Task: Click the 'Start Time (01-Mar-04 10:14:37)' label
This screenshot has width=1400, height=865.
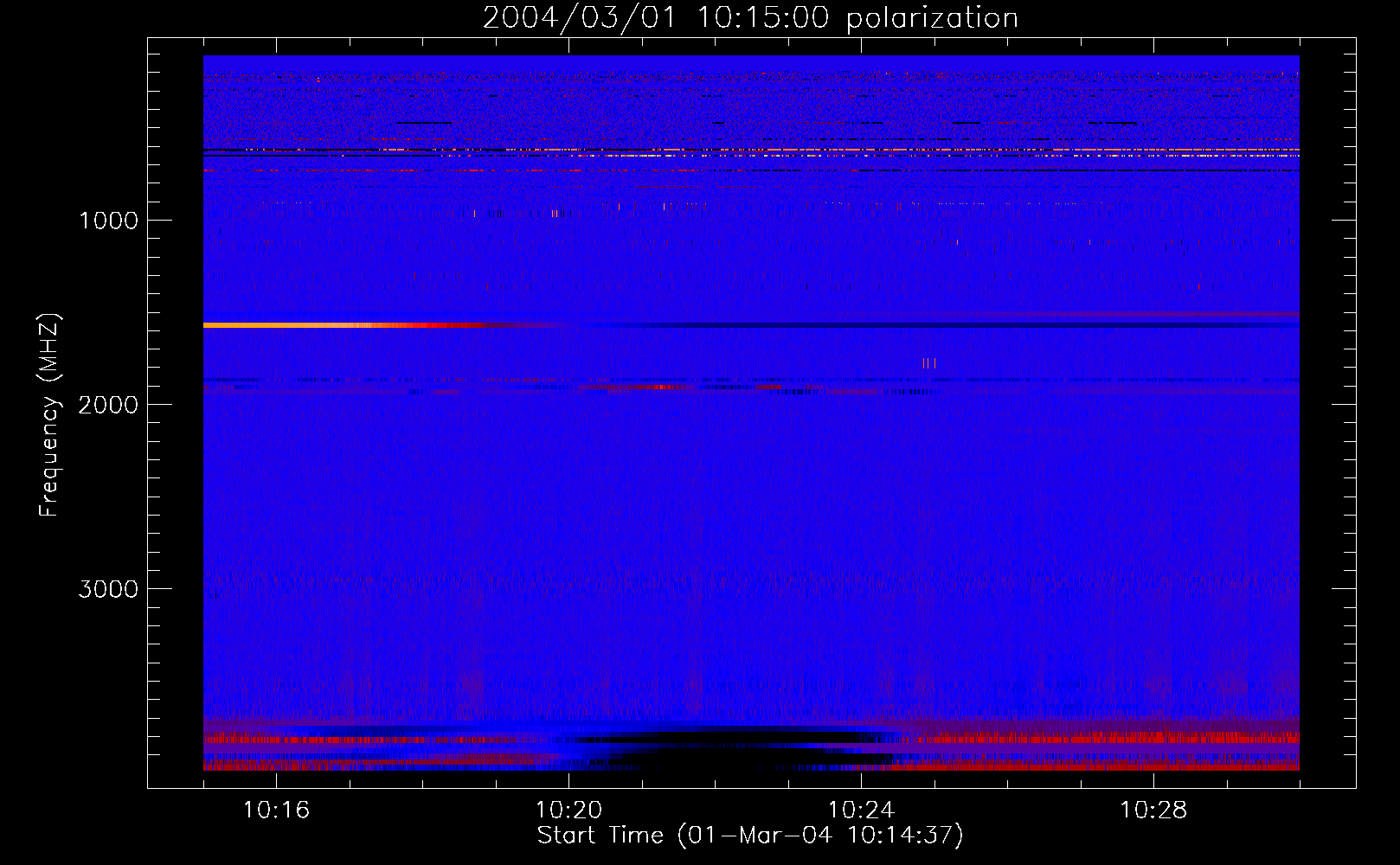Action: 750,836
